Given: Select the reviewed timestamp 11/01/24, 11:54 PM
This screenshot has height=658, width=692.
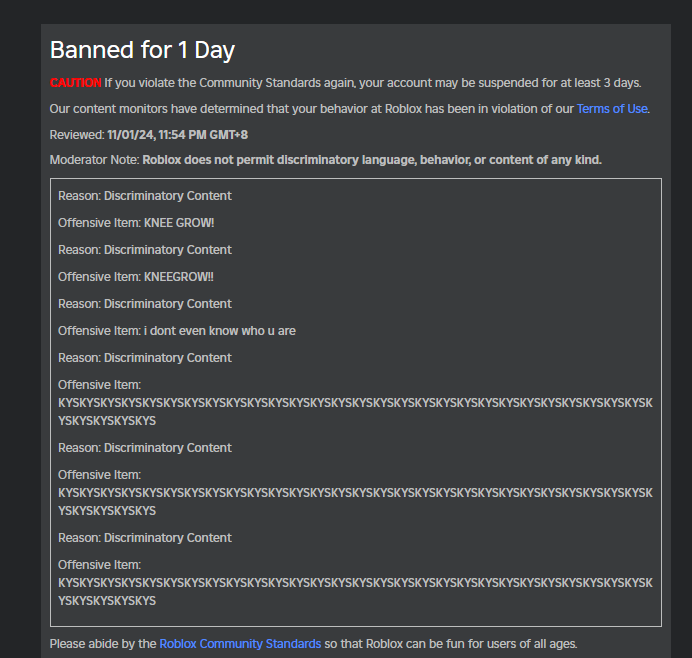Looking at the screenshot, I should 157,135.
